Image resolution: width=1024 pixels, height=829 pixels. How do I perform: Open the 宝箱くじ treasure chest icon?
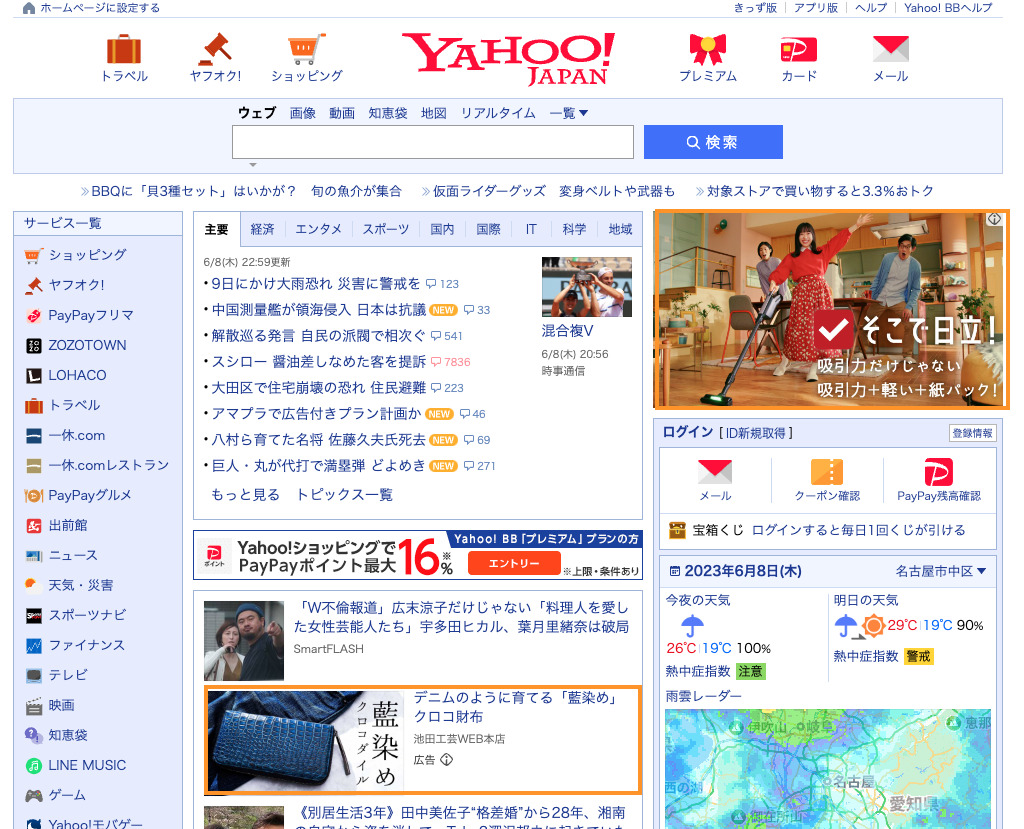click(677, 530)
